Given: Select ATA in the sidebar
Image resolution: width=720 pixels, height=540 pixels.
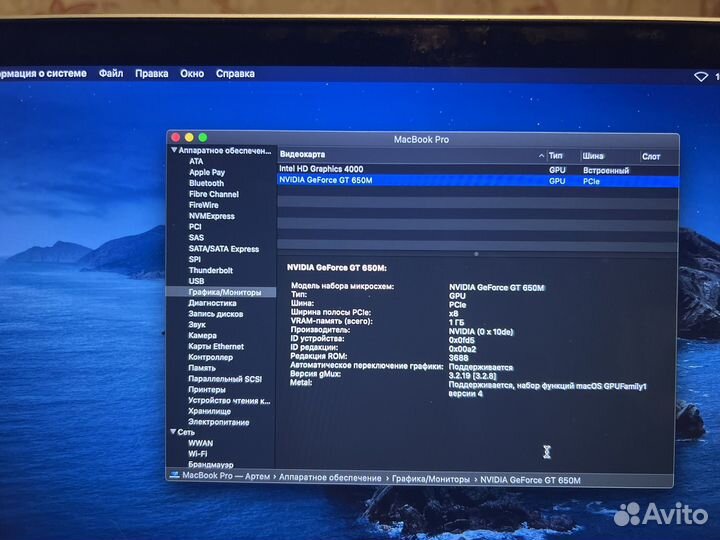Looking at the screenshot, I should point(196,161).
